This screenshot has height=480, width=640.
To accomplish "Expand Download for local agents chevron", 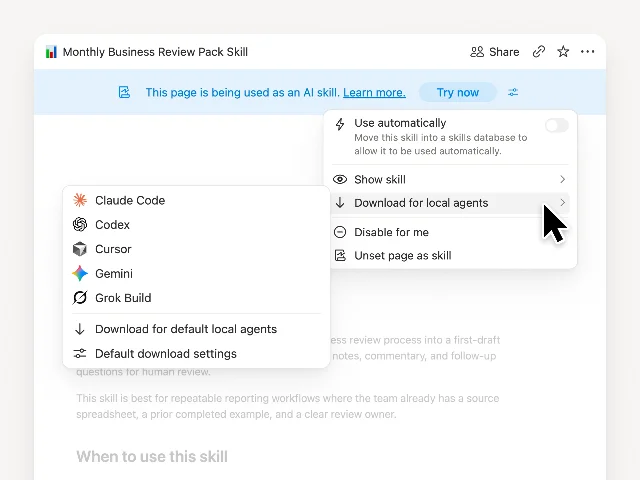I will pyautogui.click(x=562, y=202).
